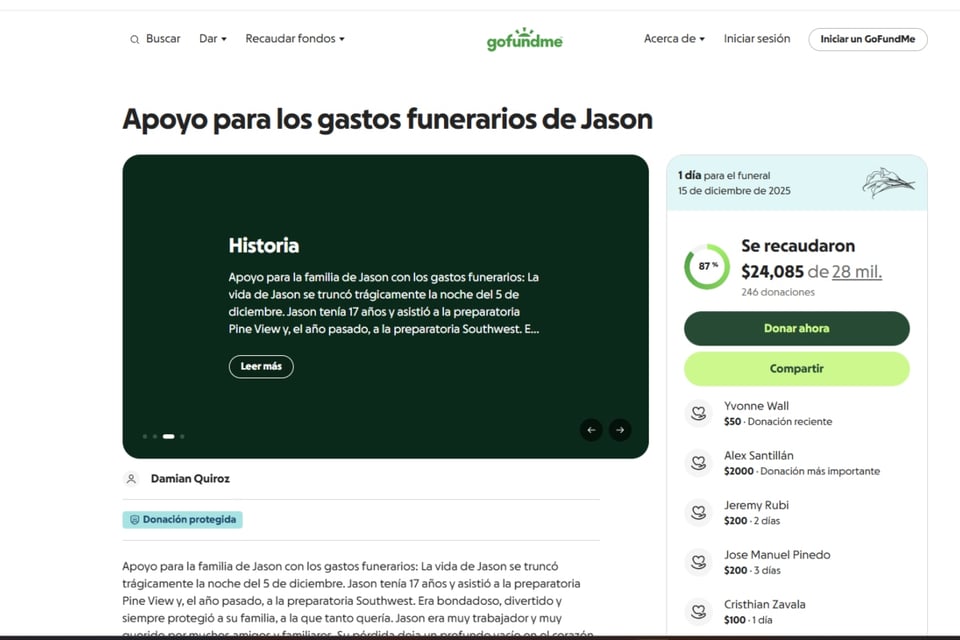
Task: Click the shield icon in the Donación protegida badge
Action: click(135, 519)
